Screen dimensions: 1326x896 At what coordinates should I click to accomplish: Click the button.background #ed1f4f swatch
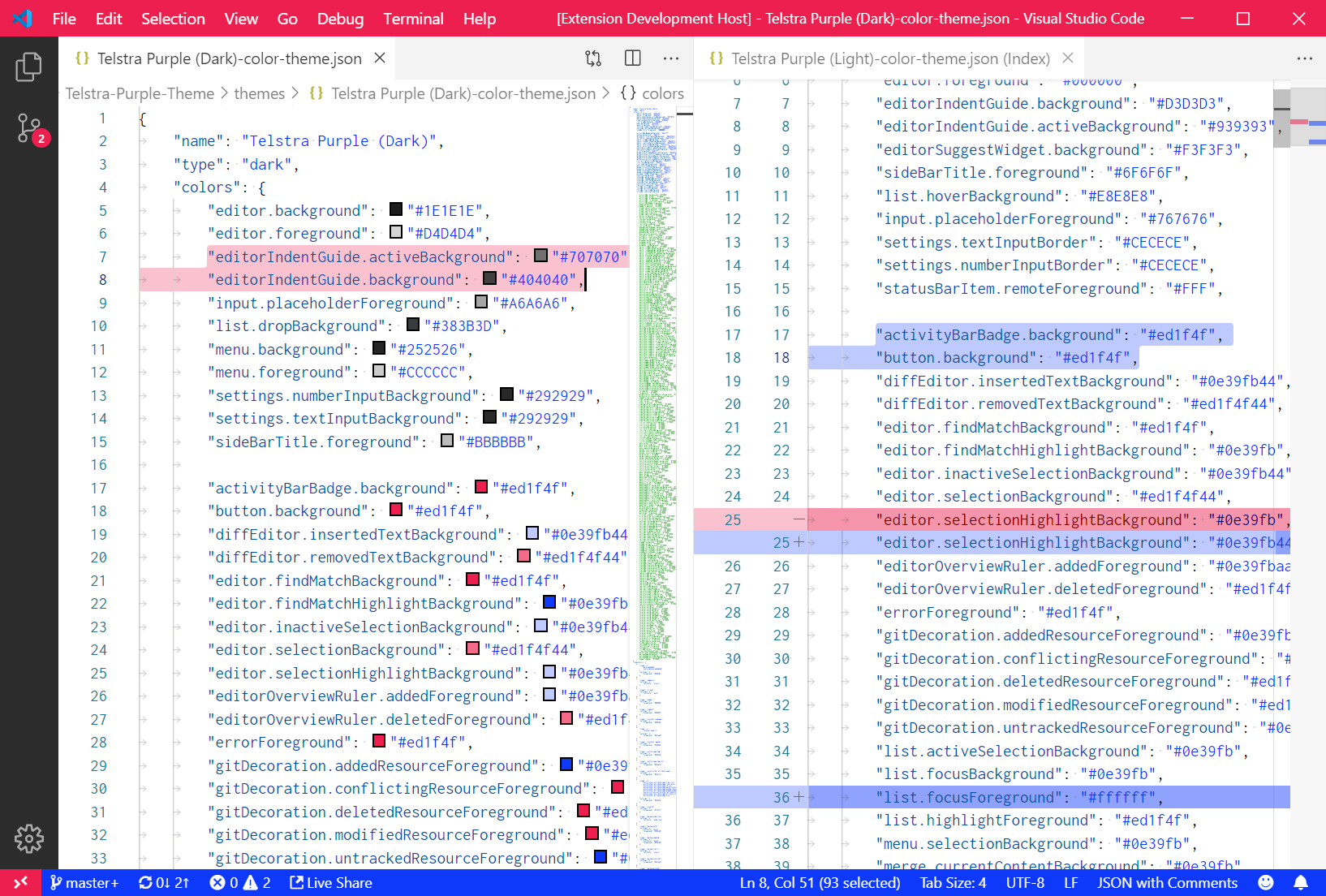tap(396, 510)
